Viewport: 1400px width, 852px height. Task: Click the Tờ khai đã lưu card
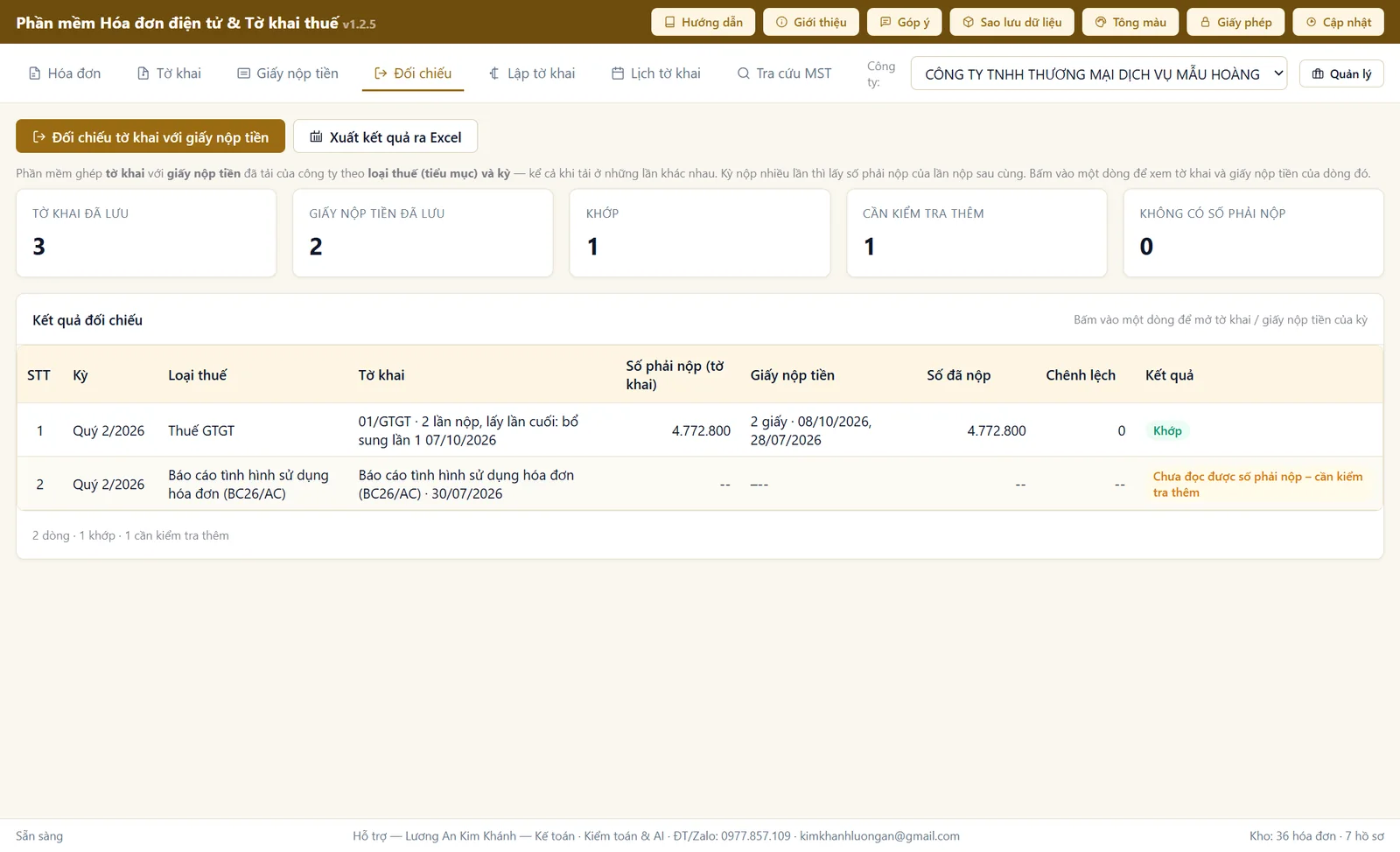coord(146,234)
